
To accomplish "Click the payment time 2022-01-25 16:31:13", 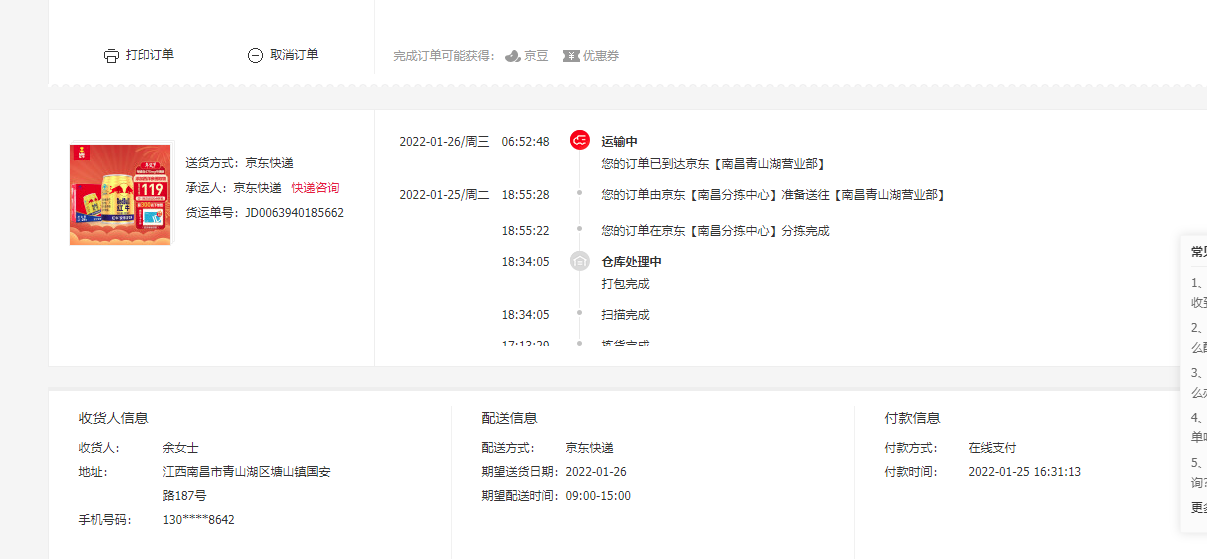I will pyautogui.click(x=1024, y=472).
